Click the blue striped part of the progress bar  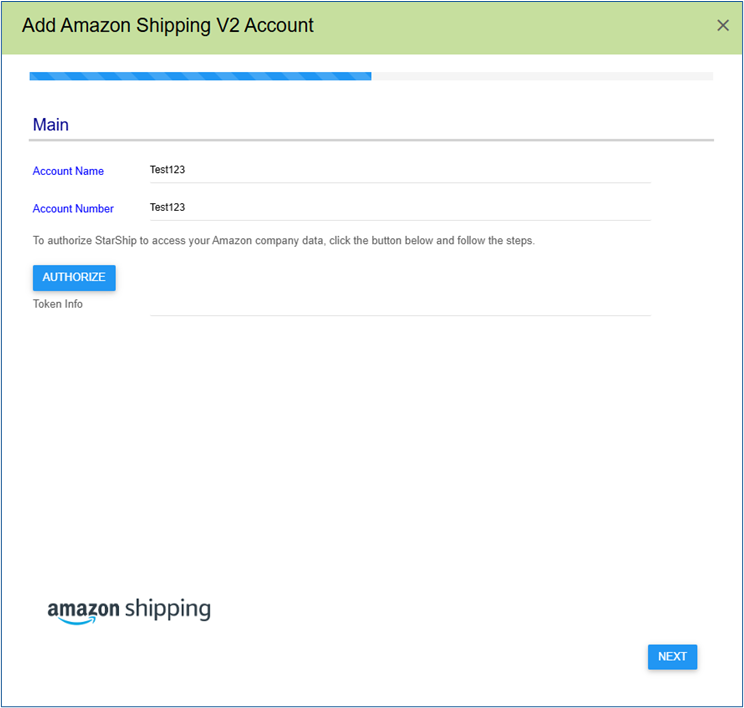click(200, 76)
